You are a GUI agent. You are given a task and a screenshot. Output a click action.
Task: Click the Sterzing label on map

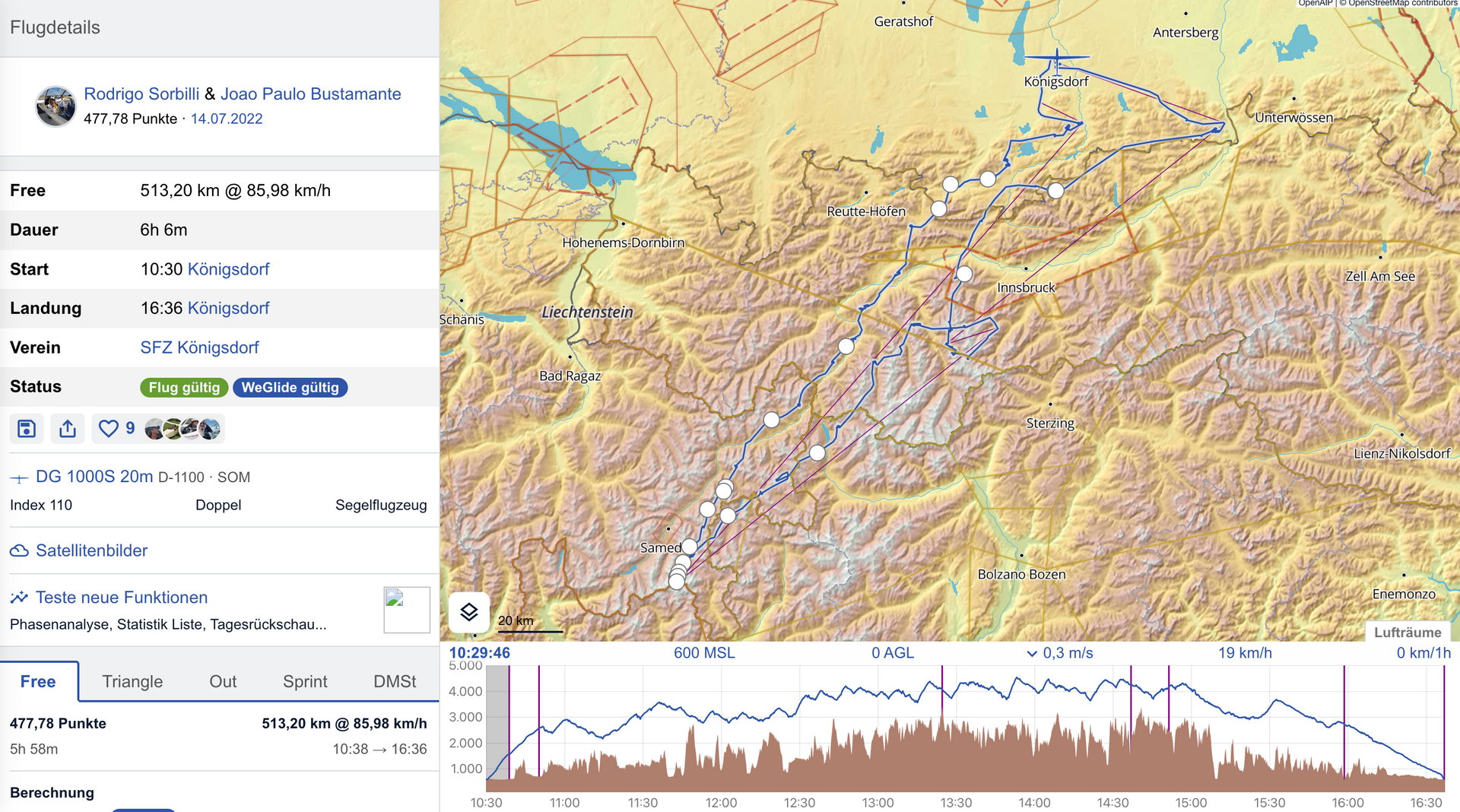(1050, 423)
